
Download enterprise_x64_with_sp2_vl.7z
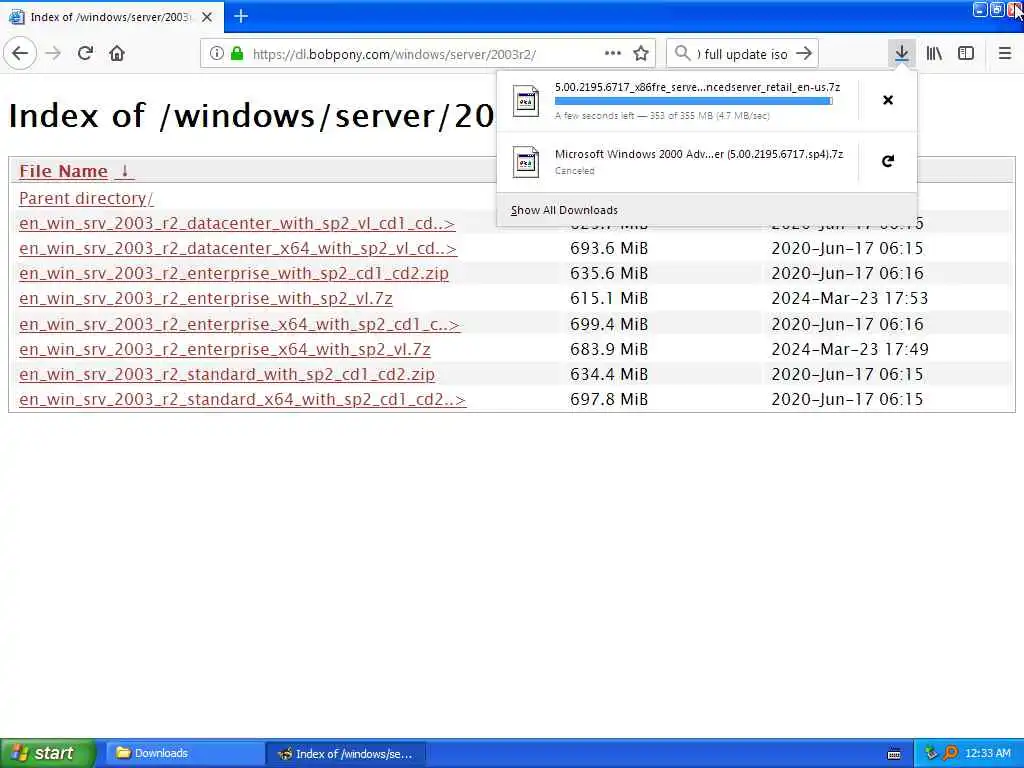click(x=225, y=349)
